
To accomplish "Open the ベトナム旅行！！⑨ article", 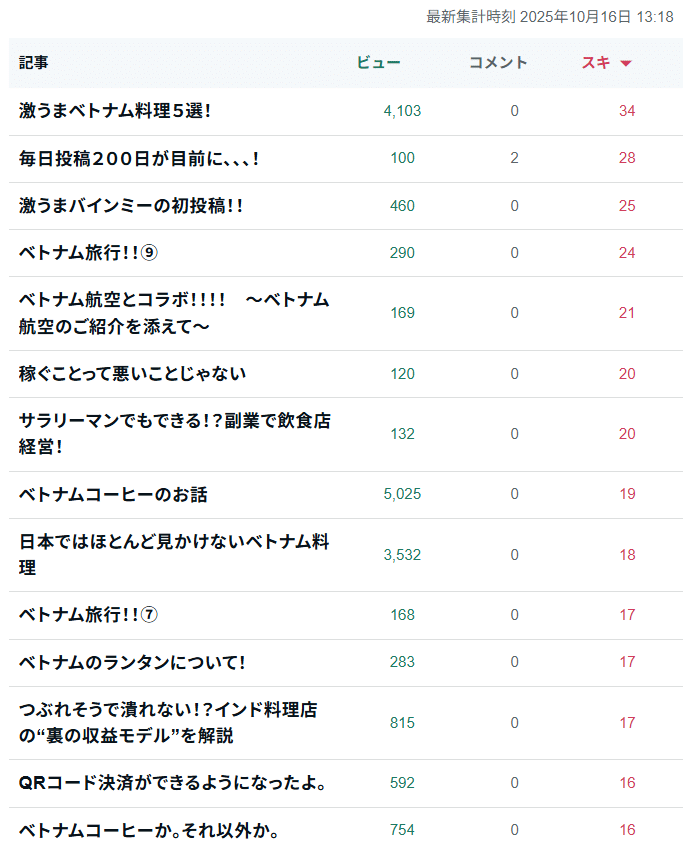I will coord(89,252).
